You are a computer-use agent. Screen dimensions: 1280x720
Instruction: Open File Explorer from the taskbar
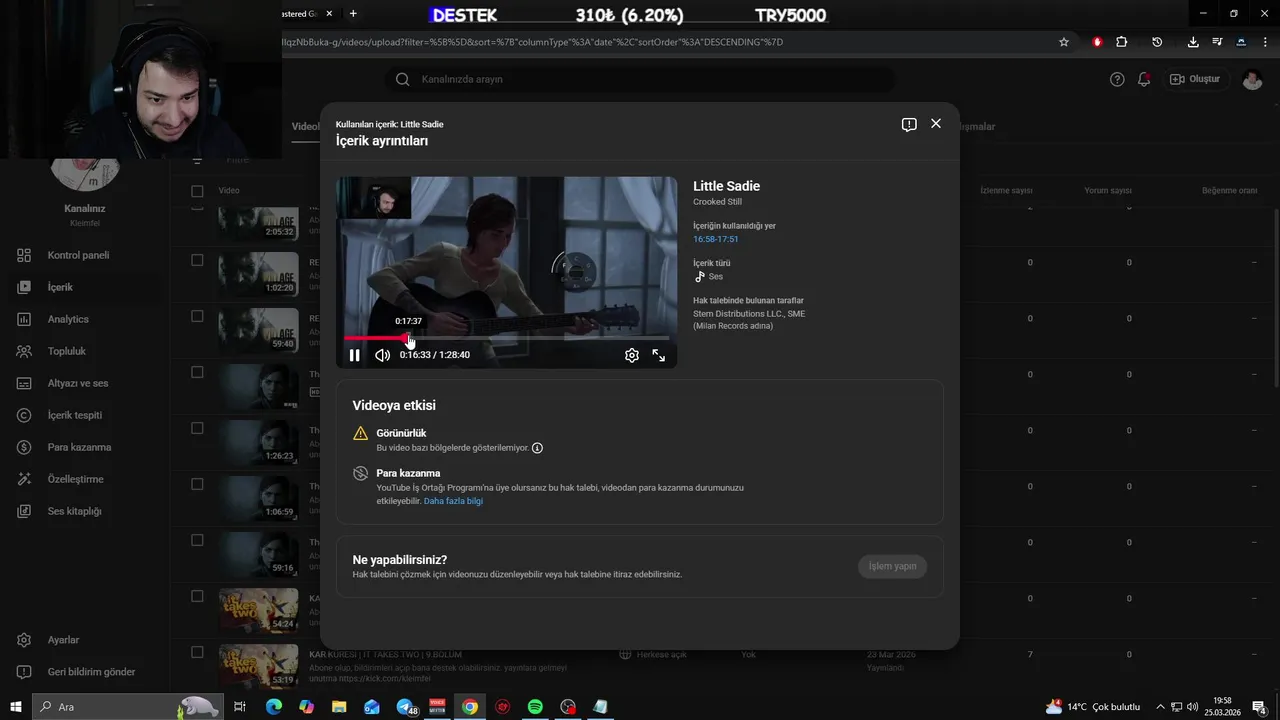pos(339,707)
